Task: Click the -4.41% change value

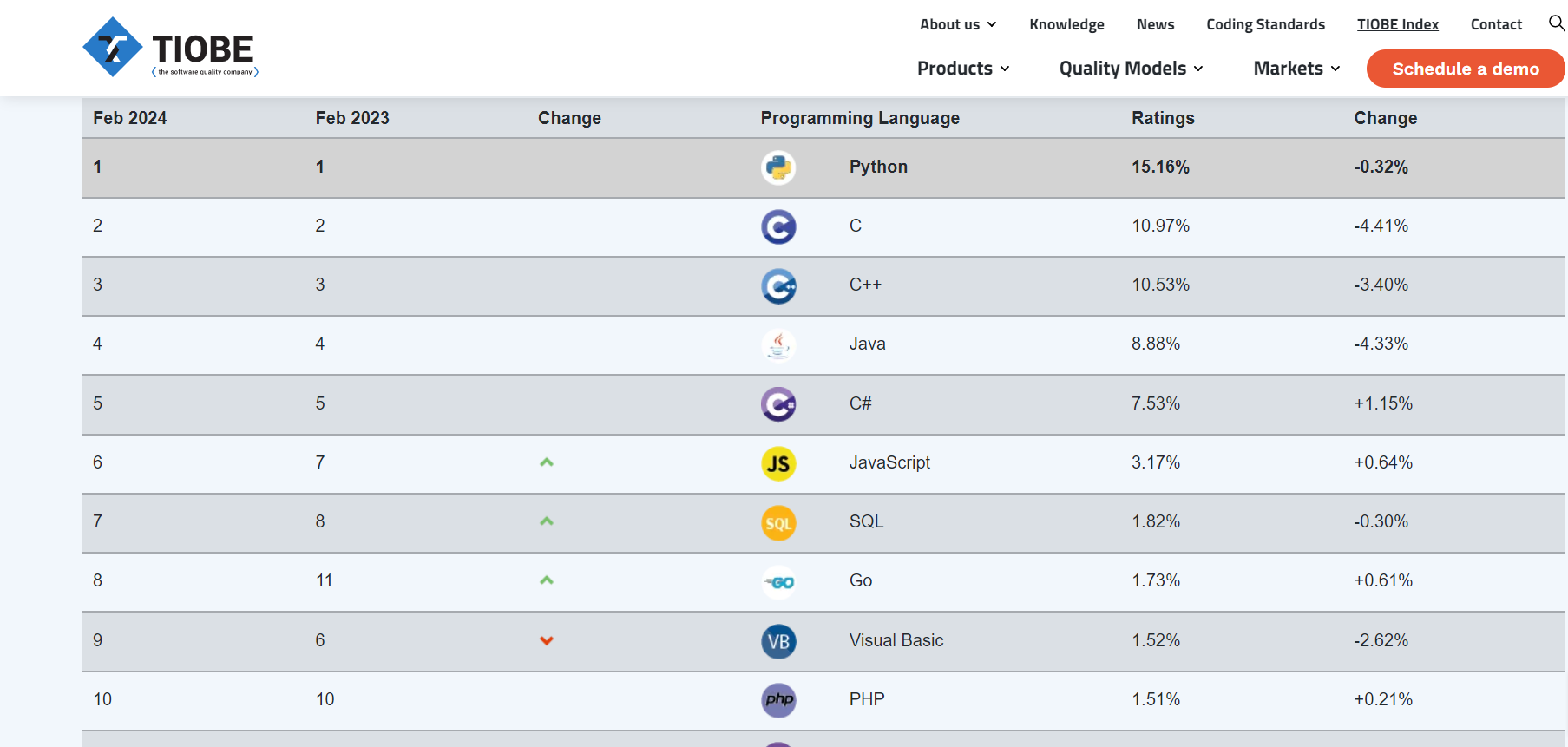Action: coord(1381,226)
